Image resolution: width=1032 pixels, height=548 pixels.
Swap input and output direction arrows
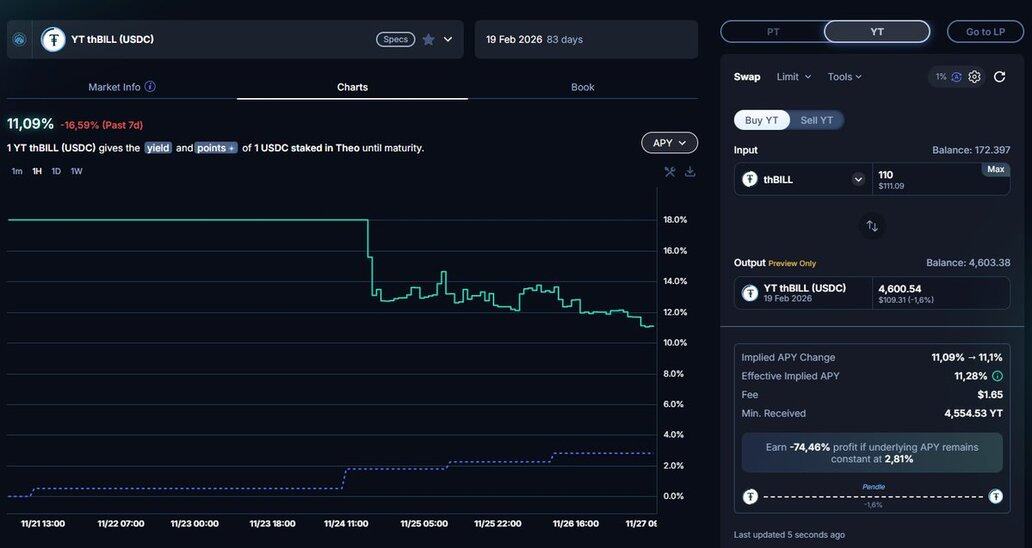pos(872,226)
